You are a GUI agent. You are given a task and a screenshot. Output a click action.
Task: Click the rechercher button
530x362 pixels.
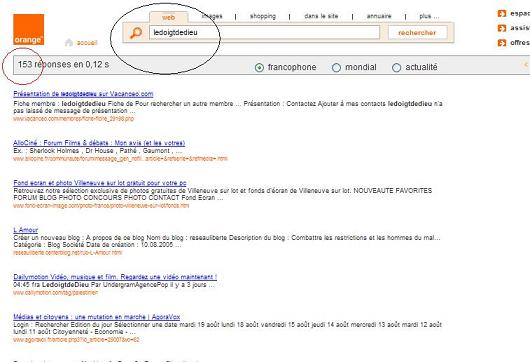(417, 33)
